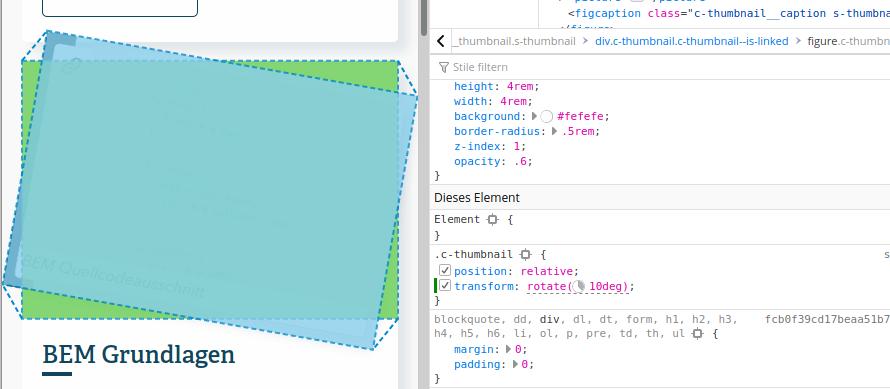This screenshot has height=389, width=890.
Task: Disable the position: relative declaration
Action: click(445, 271)
